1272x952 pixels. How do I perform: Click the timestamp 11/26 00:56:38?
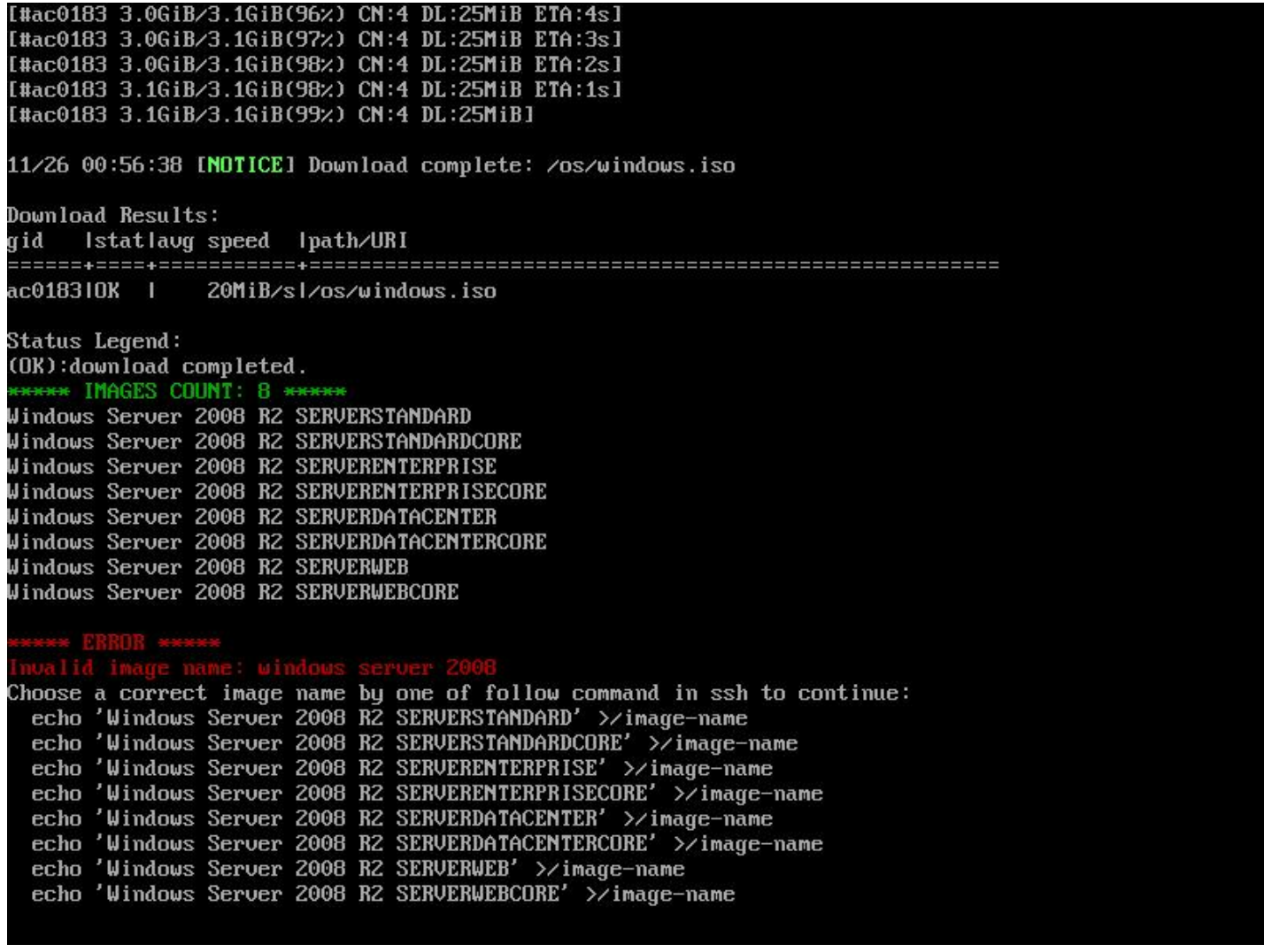[95, 165]
